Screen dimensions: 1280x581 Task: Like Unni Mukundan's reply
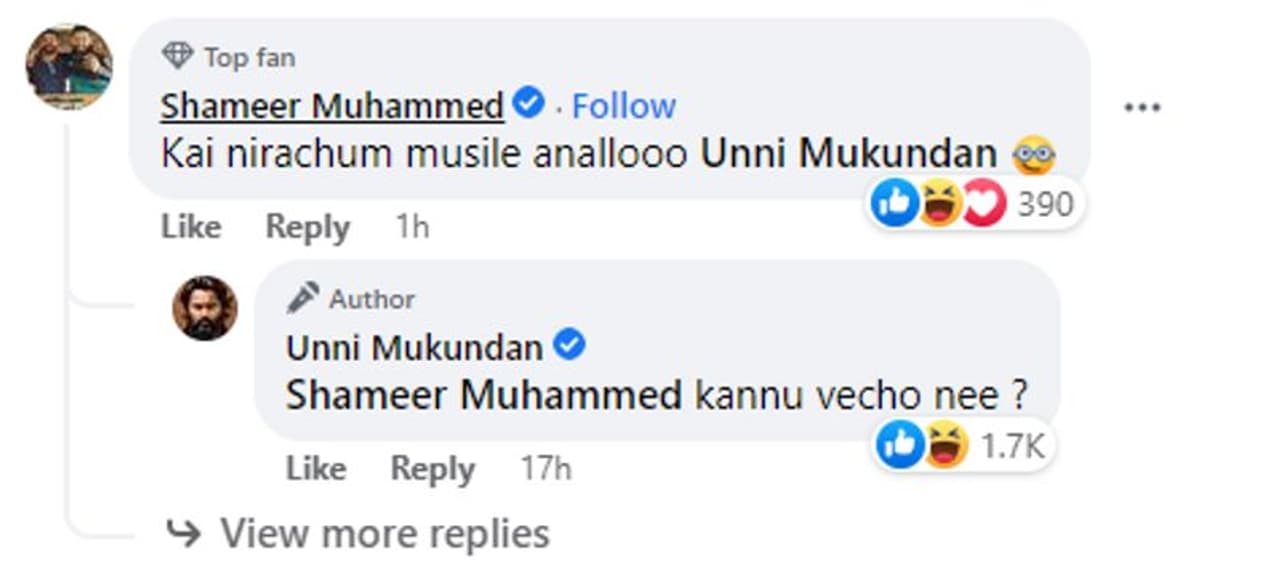point(316,468)
